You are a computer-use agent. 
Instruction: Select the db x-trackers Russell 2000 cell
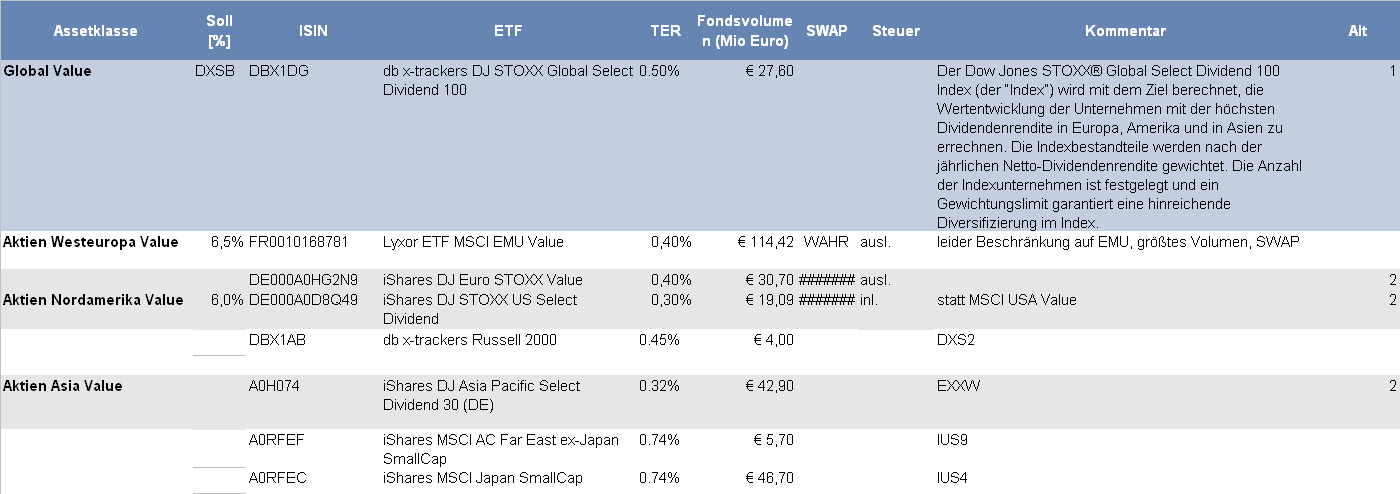pyautogui.click(x=470, y=340)
